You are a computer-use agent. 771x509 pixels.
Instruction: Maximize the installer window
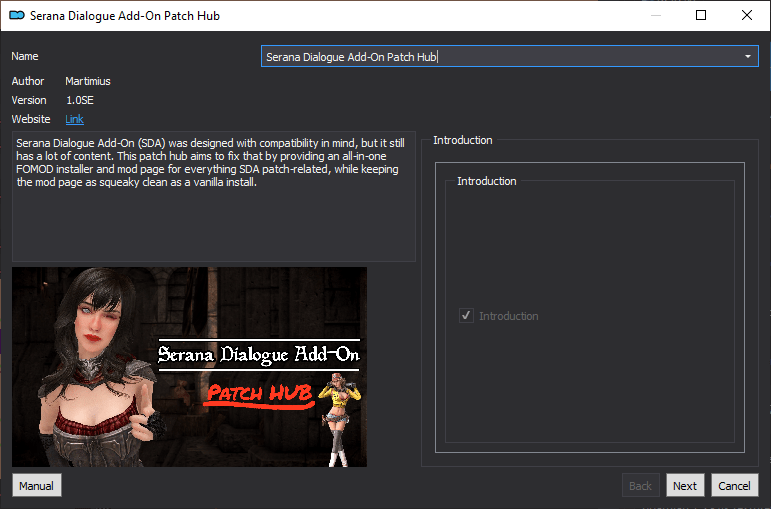click(701, 15)
